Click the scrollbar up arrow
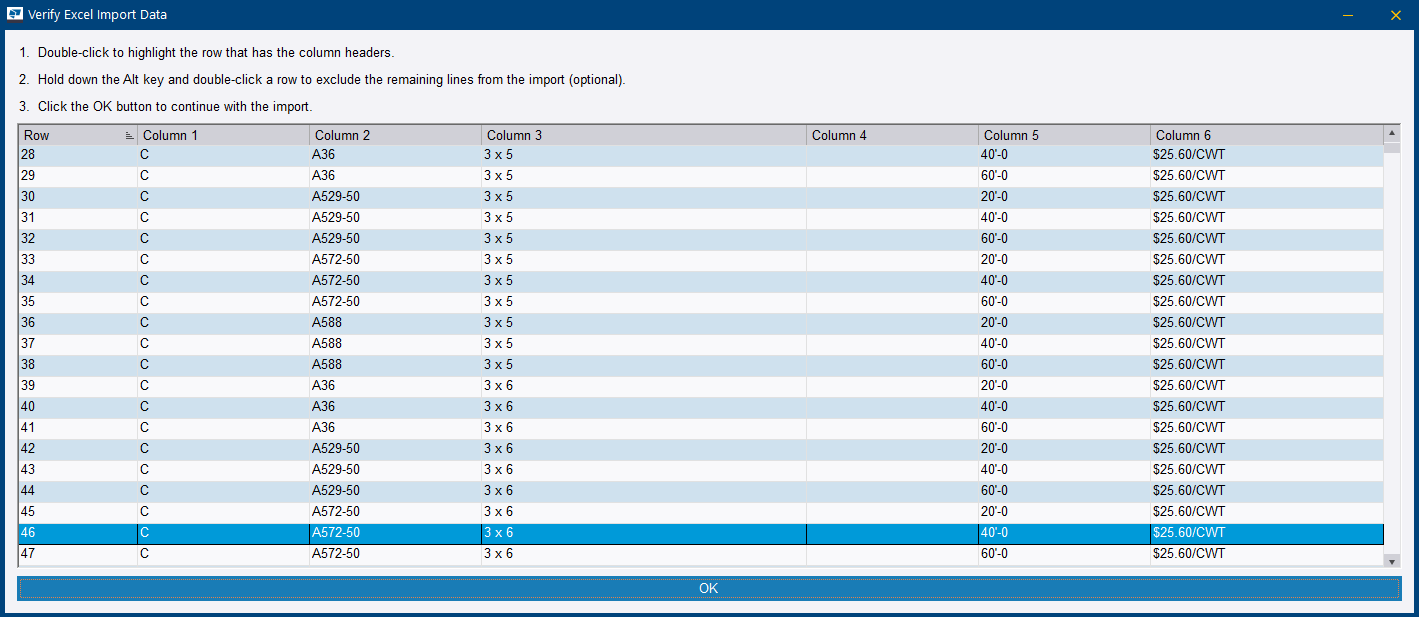Viewport: 1419px width, 617px height. 1391,133
